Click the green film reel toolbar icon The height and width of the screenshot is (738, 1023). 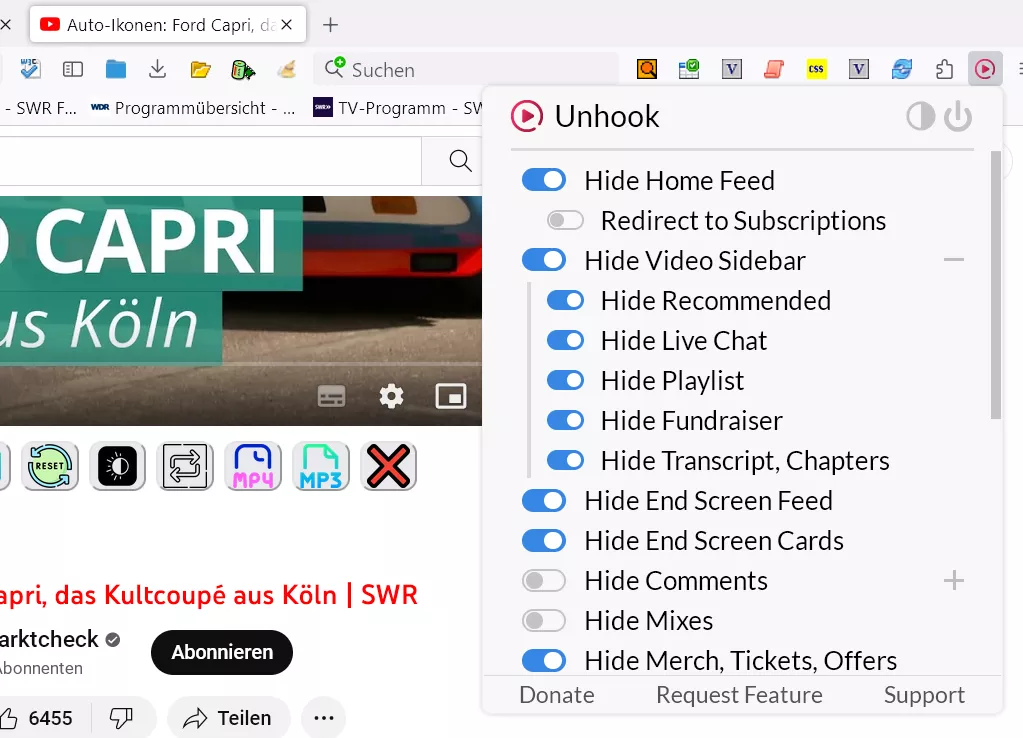pyautogui.click(x=243, y=69)
